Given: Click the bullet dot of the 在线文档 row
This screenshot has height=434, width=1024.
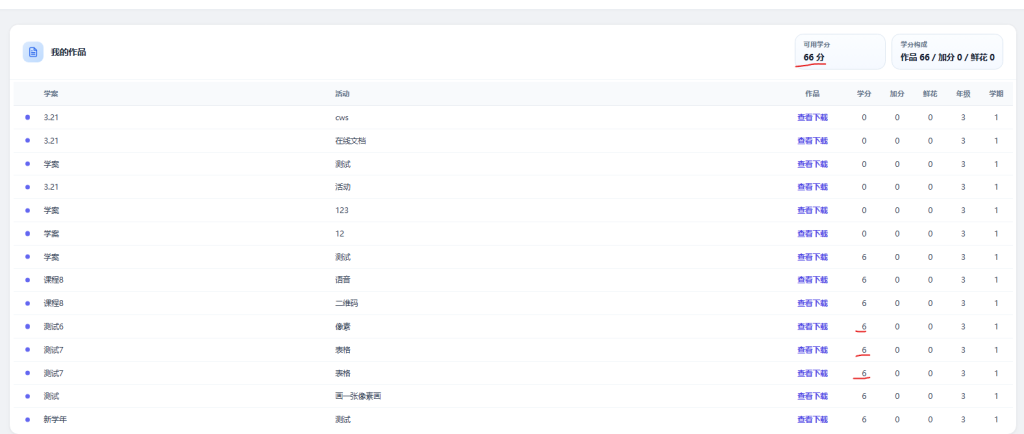Looking at the screenshot, I should [27, 141].
